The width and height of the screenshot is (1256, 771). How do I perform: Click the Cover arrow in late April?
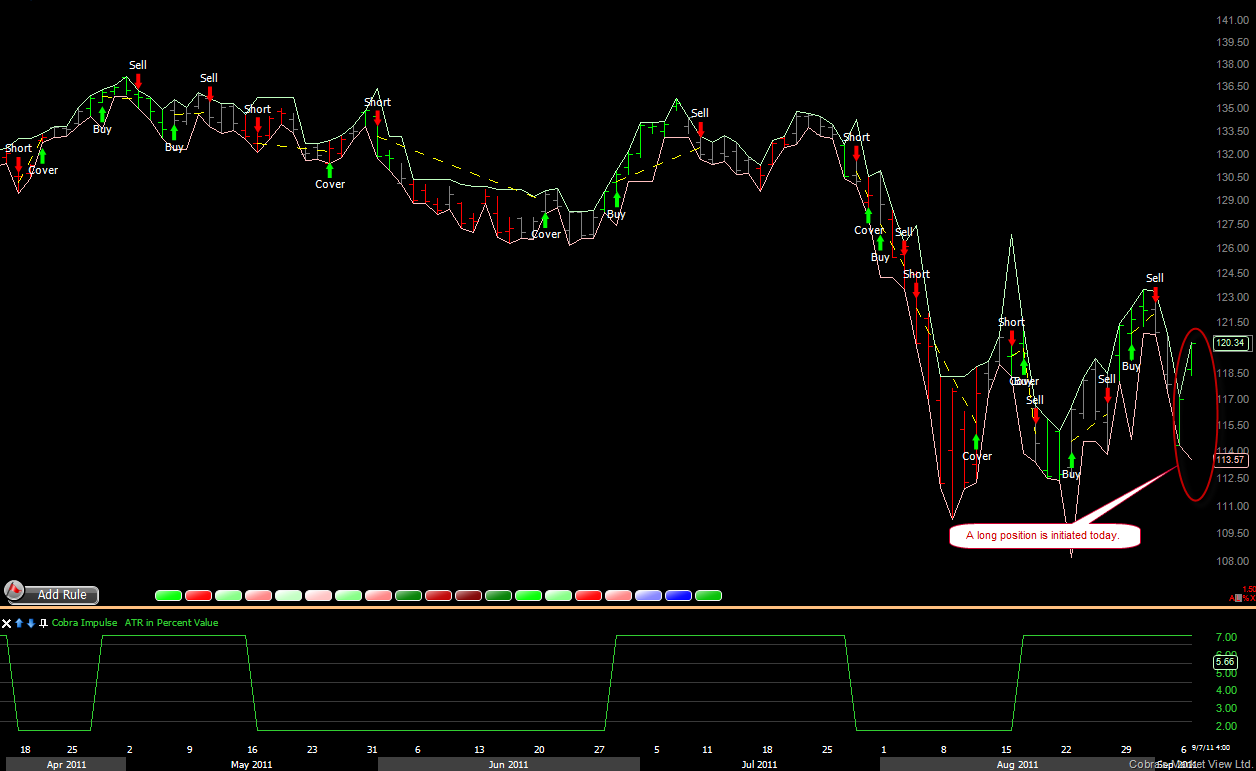pos(42,155)
